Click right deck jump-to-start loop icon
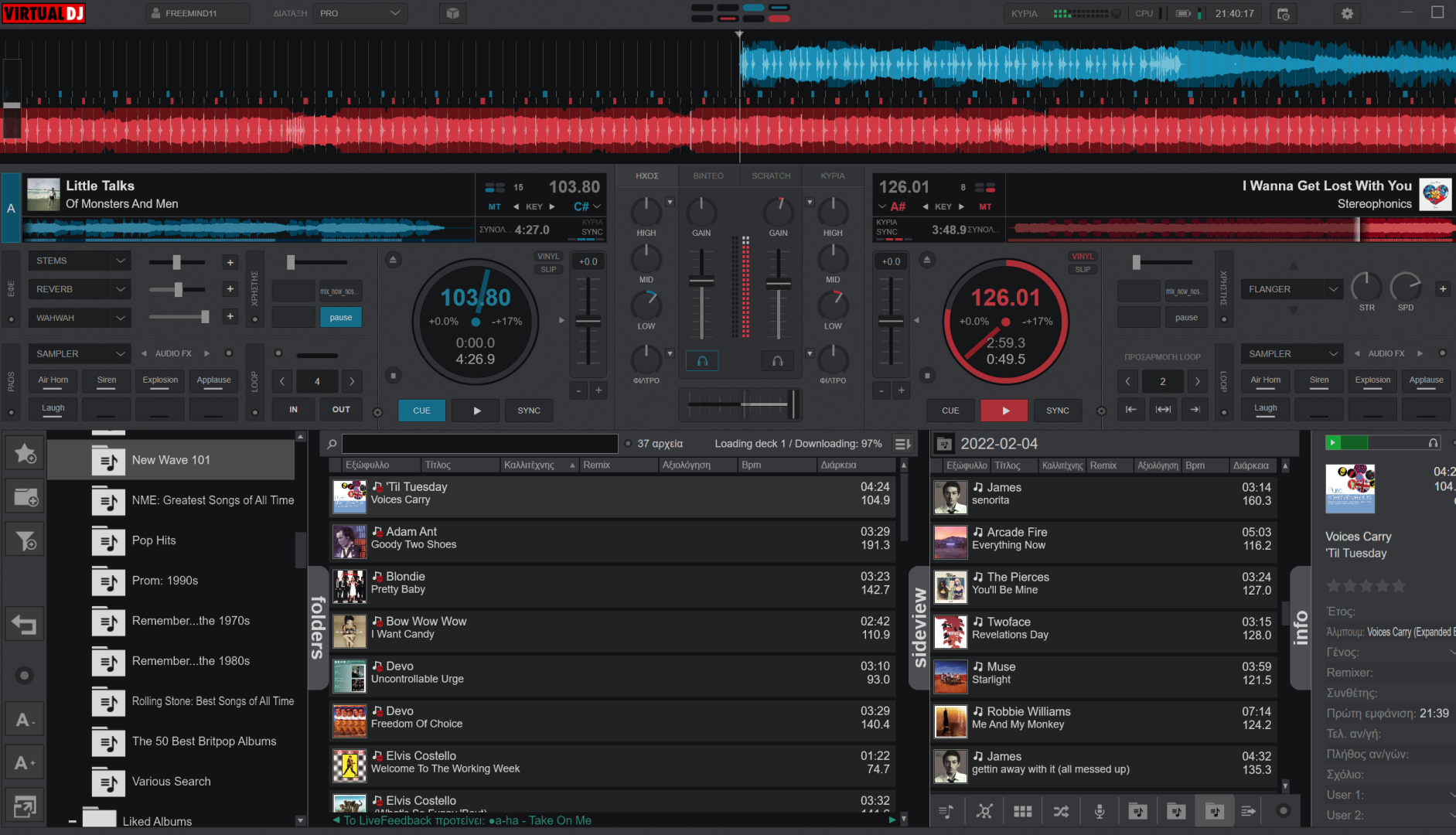 click(x=1130, y=410)
